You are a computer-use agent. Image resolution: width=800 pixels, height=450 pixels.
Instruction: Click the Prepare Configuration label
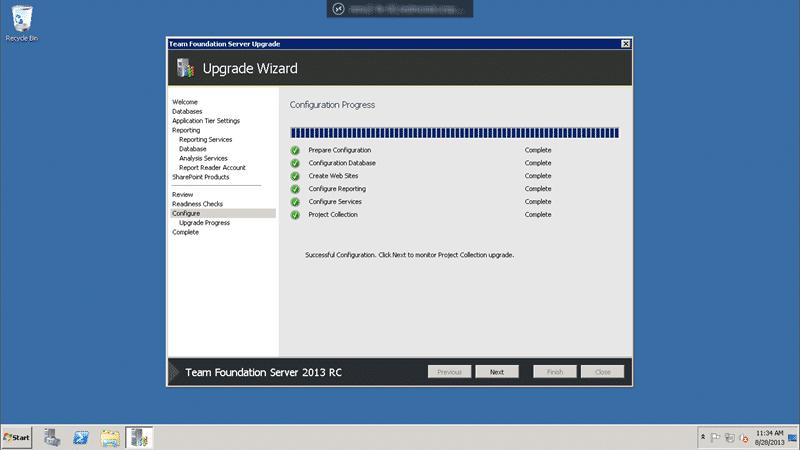pyautogui.click(x=340, y=150)
